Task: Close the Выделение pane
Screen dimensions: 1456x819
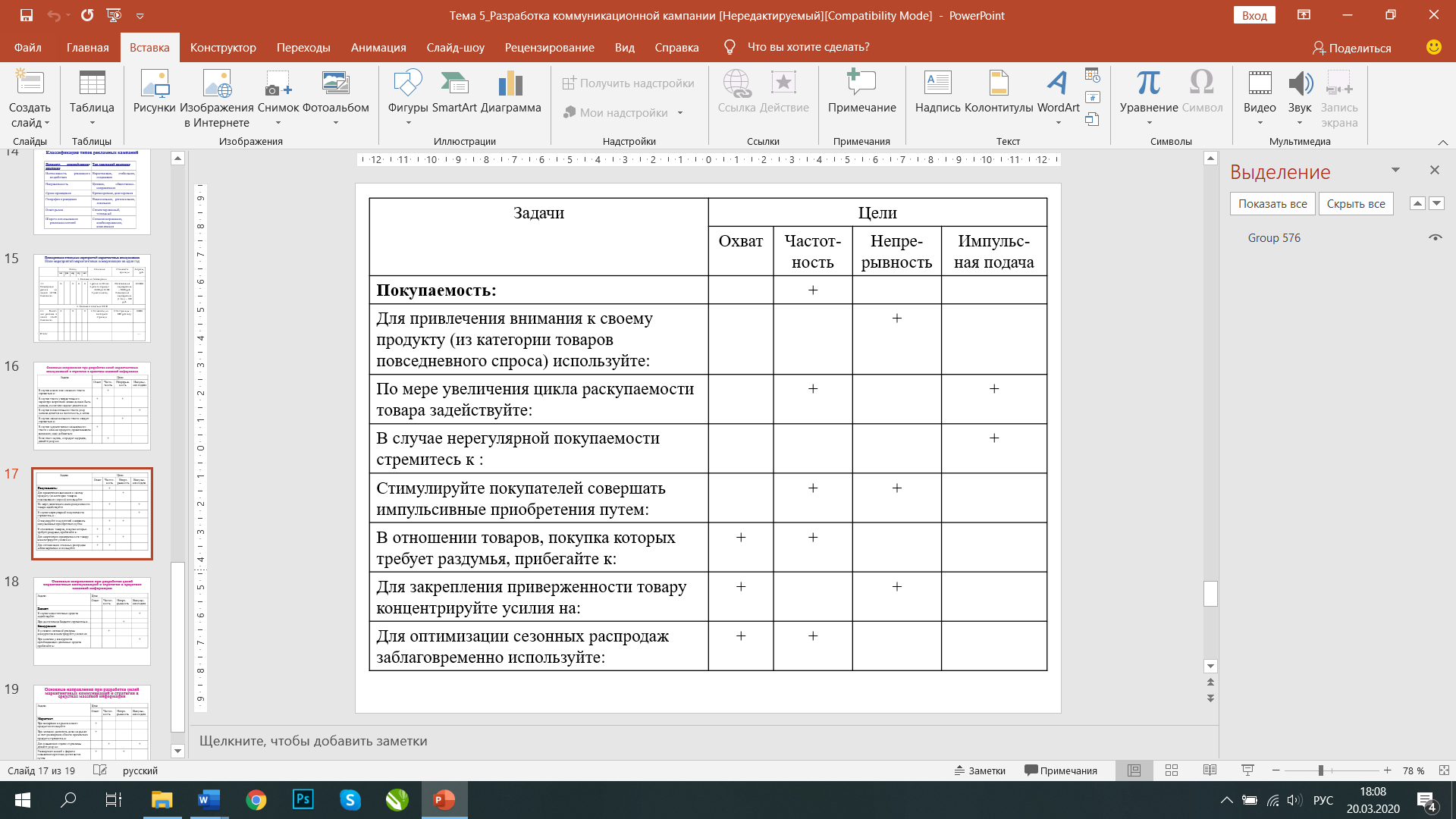Action: [1434, 170]
